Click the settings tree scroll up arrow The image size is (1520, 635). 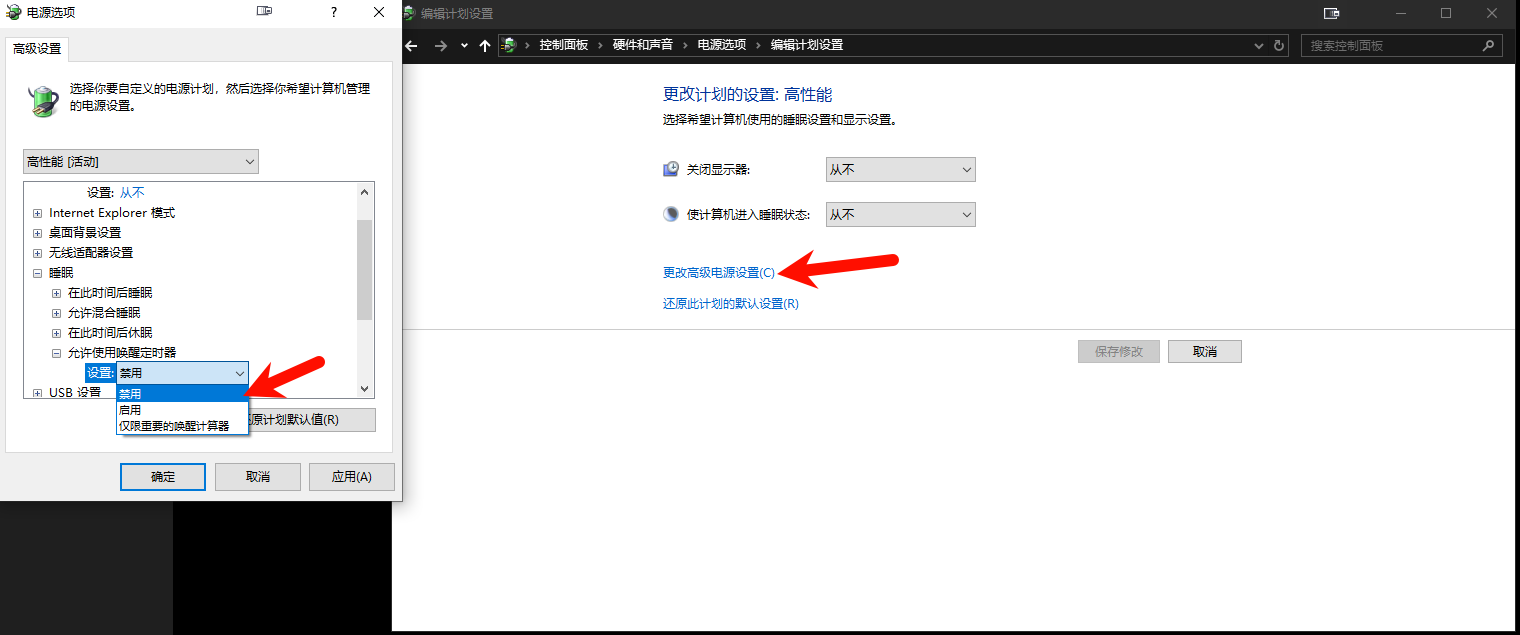click(364, 191)
